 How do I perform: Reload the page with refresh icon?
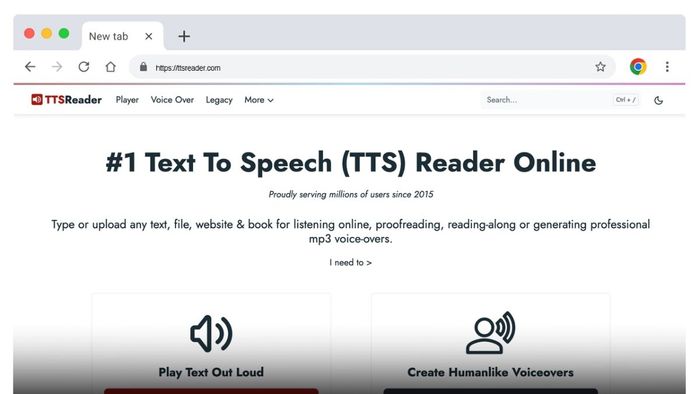point(83,67)
